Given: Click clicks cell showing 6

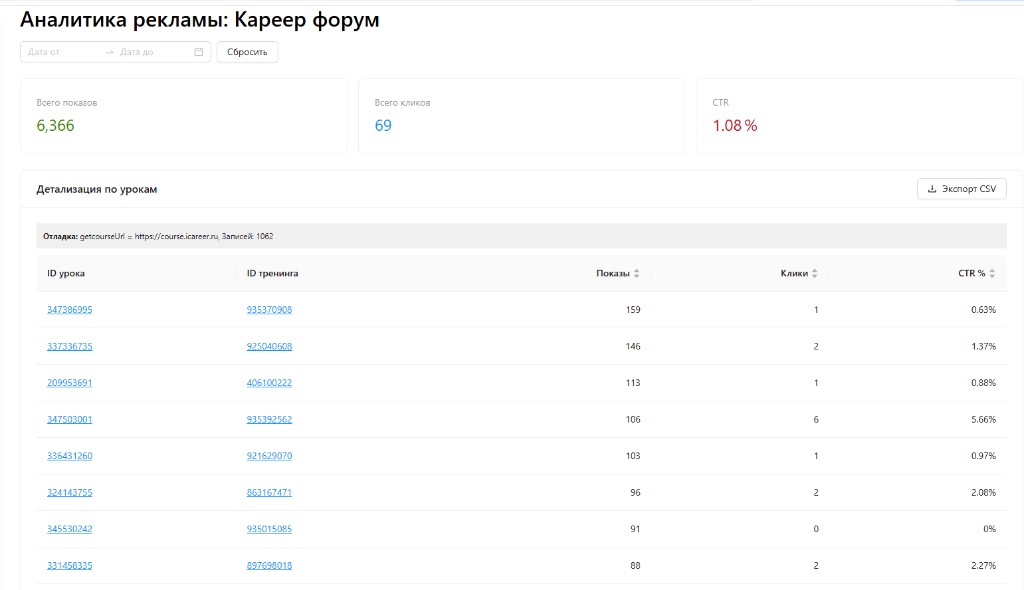Looking at the screenshot, I should click(816, 419).
